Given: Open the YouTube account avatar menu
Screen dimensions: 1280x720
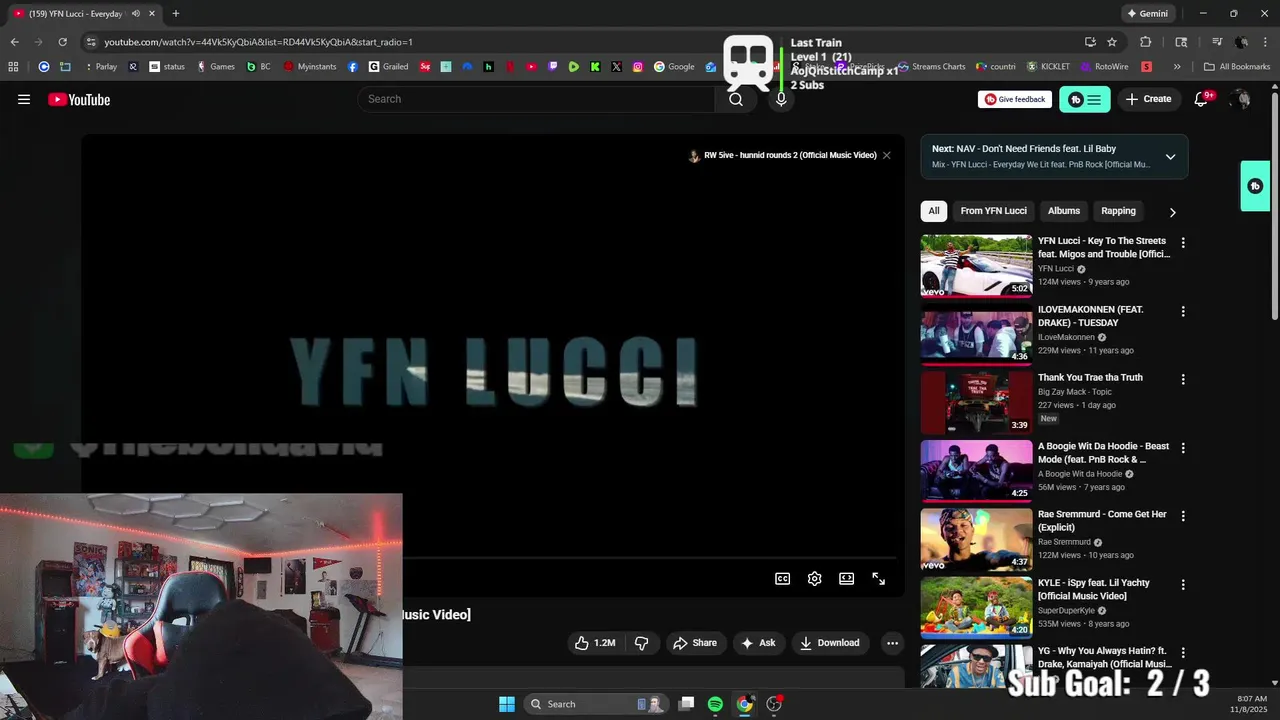Looking at the screenshot, I should pos(1241,99).
